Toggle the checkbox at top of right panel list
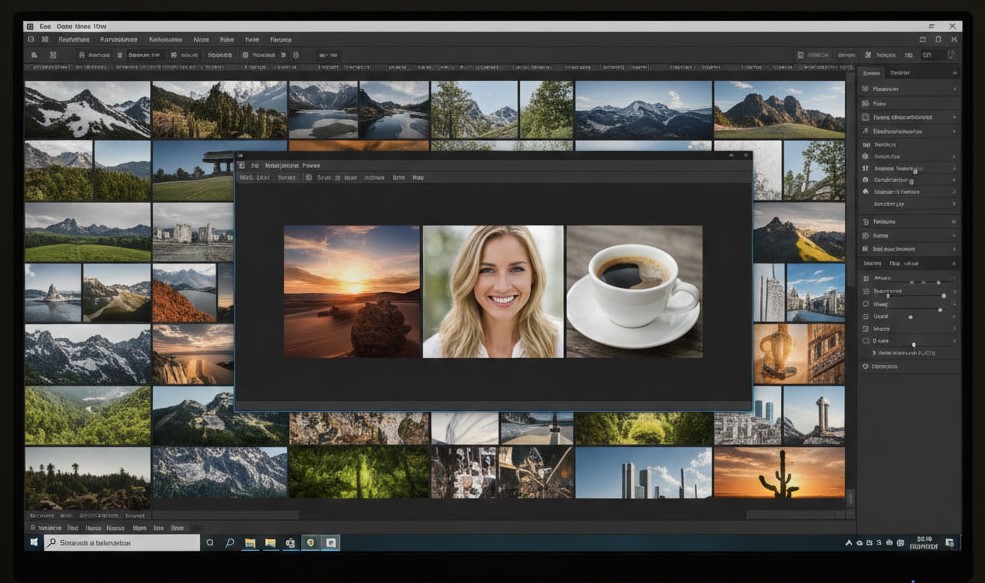Image resolution: width=985 pixels, height=583 pixels. (x=866, y=89)
